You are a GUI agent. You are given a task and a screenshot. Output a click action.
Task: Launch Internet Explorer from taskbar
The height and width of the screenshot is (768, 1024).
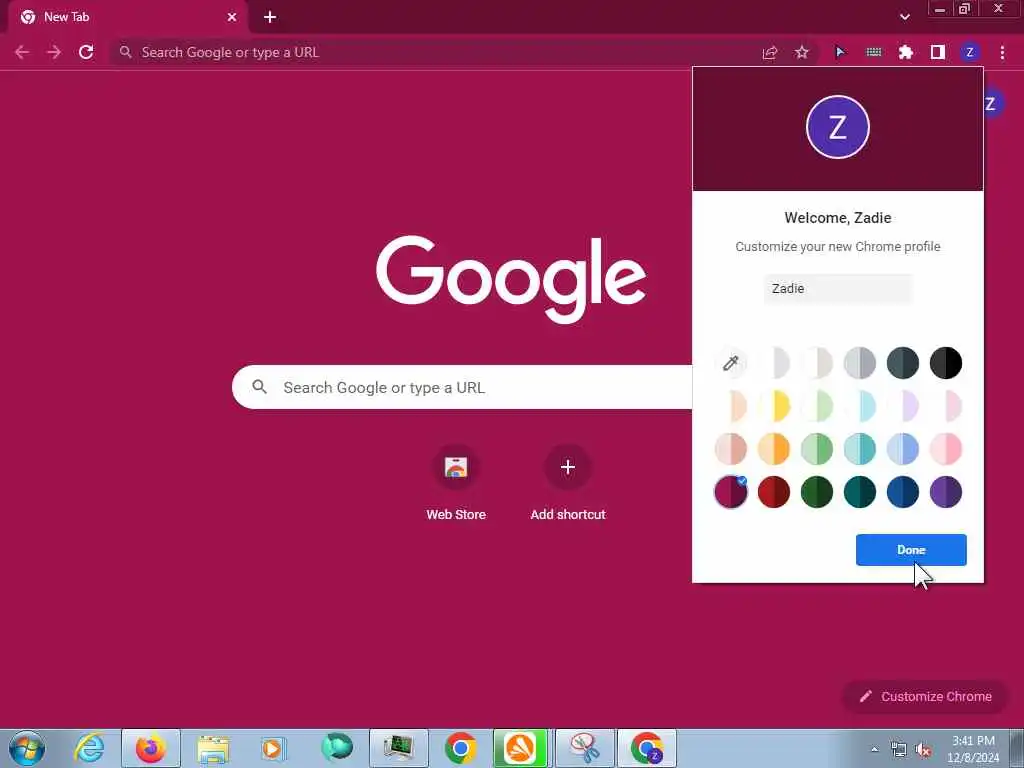(x=89, y=748)
